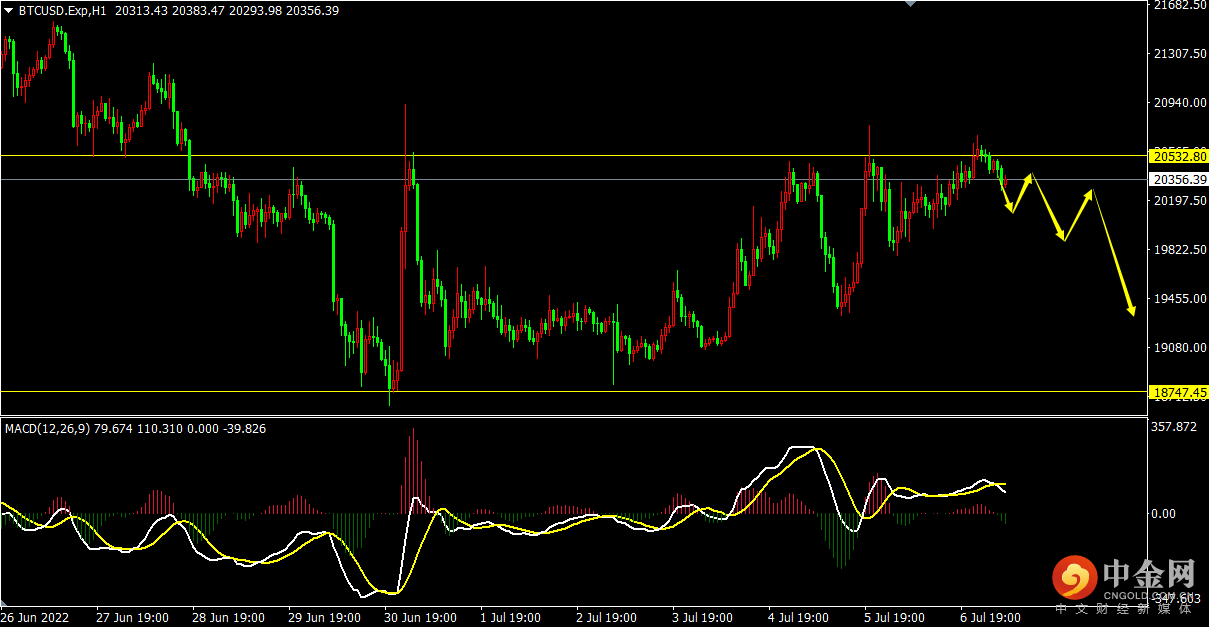Click the 20197.50 price axis label

click(1179, 201)
